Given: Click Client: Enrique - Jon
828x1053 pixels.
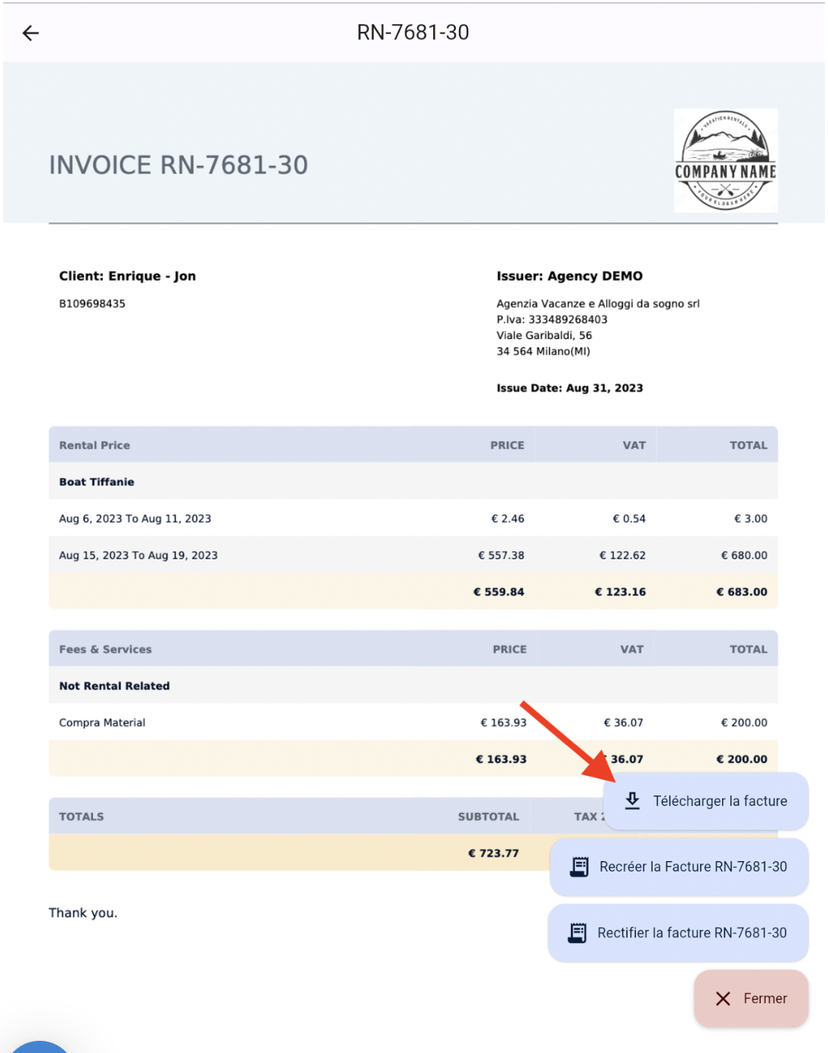Looking at the screenshot, I should 128,276.
